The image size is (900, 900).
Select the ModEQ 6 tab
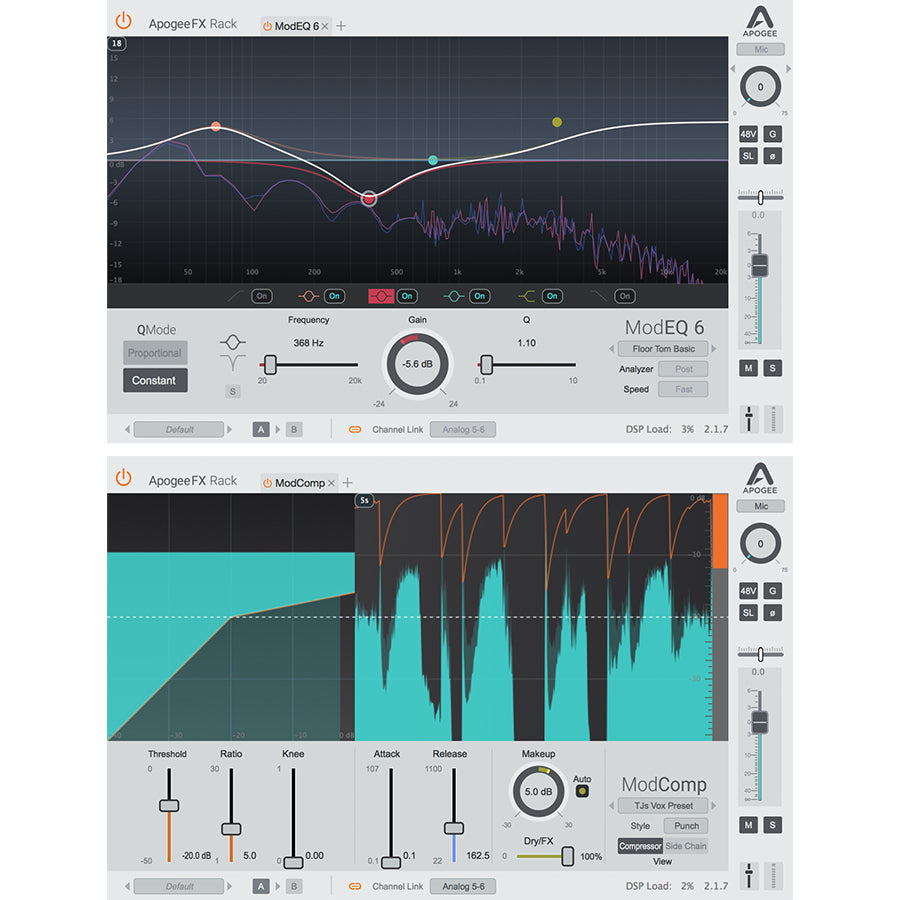(x=296, y=25)
